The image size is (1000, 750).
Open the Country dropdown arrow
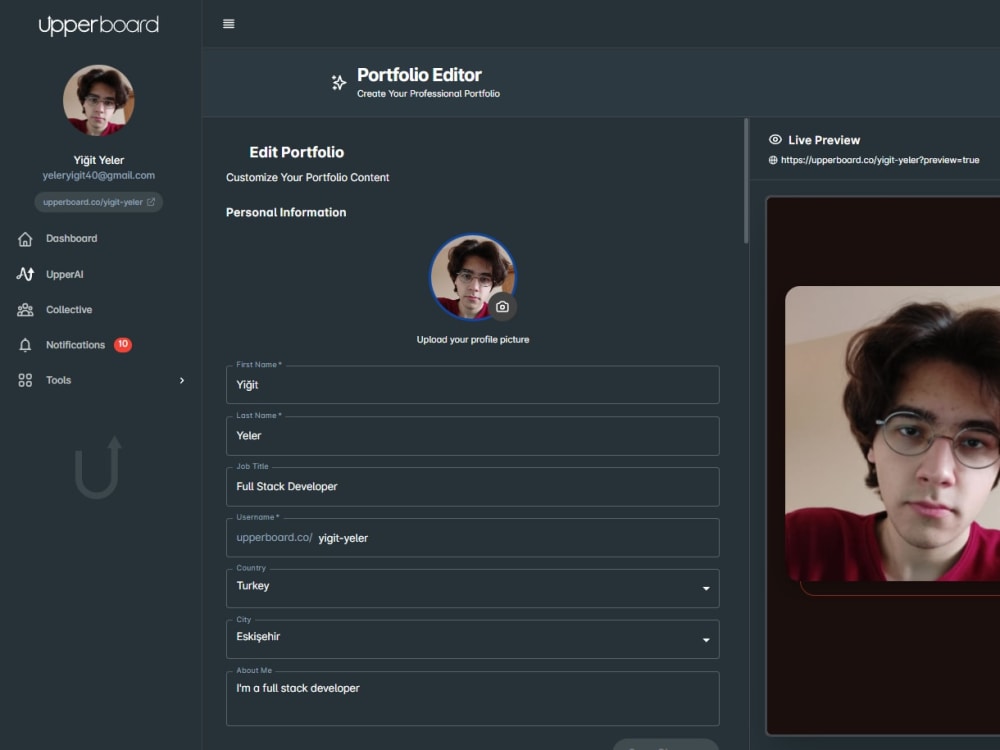click(x=706, y=588)
